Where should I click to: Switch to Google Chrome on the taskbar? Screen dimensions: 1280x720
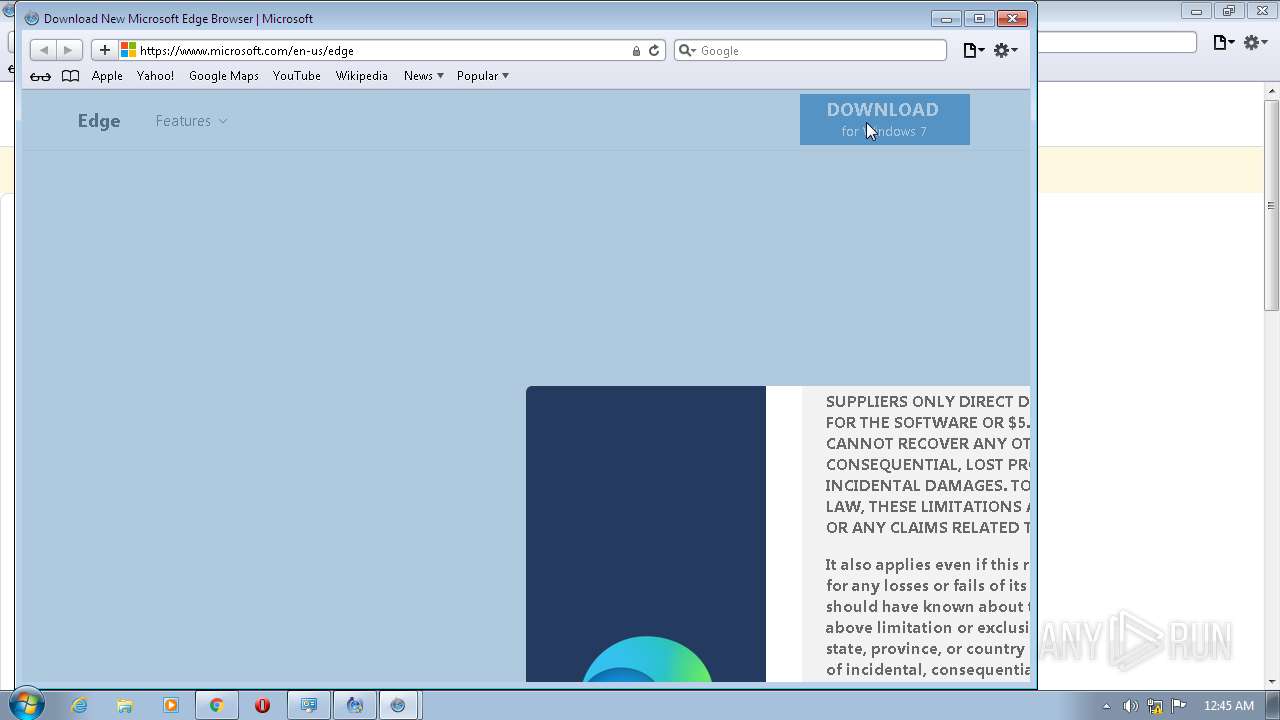pyautogui.click(x=216, y=705)
